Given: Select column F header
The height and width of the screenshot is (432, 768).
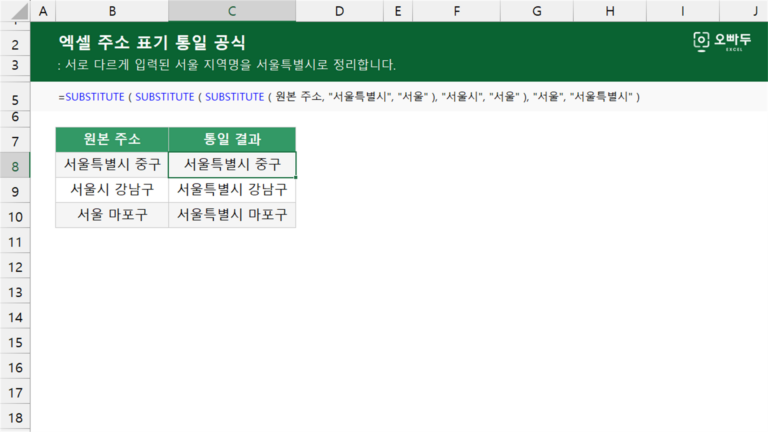Looking at the screenshot, I should tap(456, 11).
